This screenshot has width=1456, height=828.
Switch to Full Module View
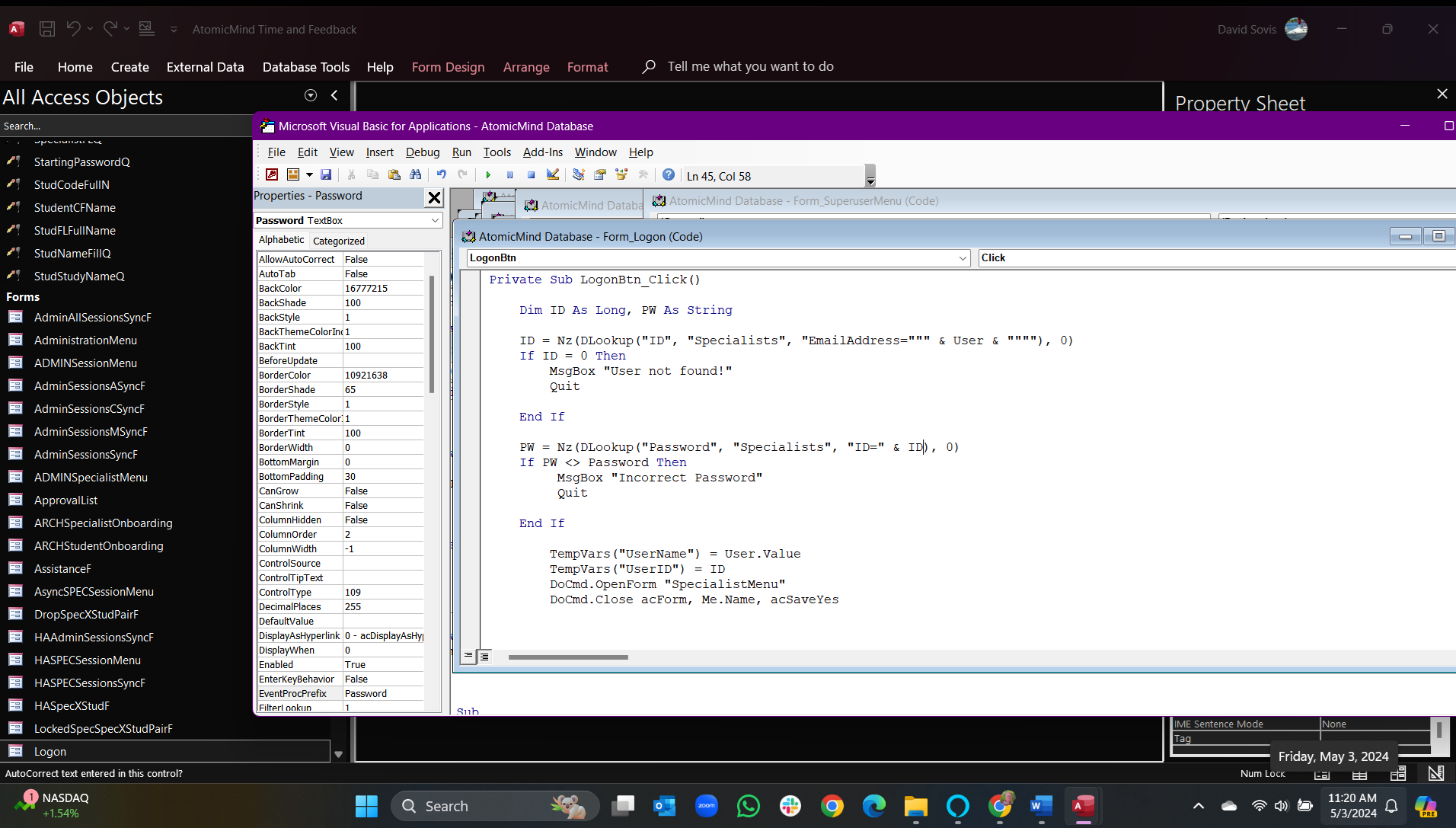coord(485,656)
